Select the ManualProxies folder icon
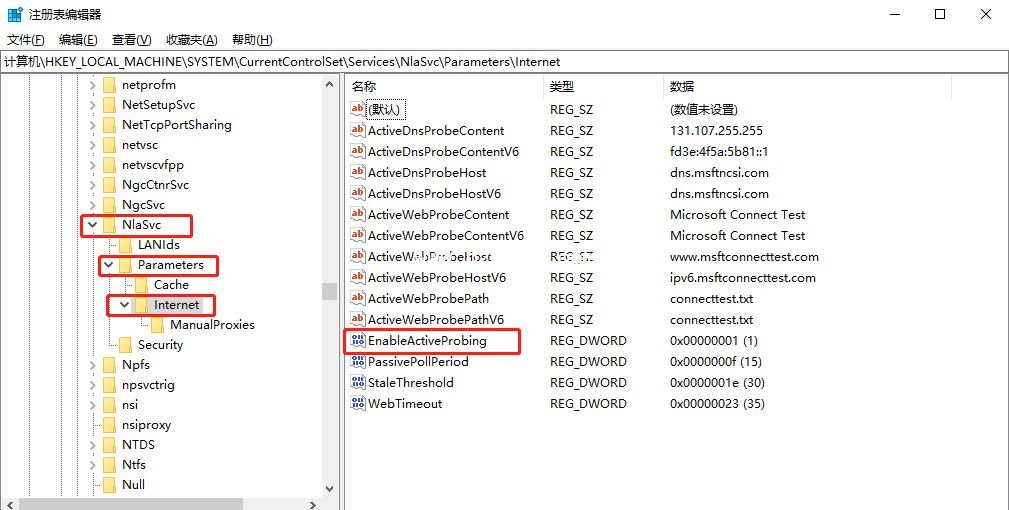 tap(158, 325)
